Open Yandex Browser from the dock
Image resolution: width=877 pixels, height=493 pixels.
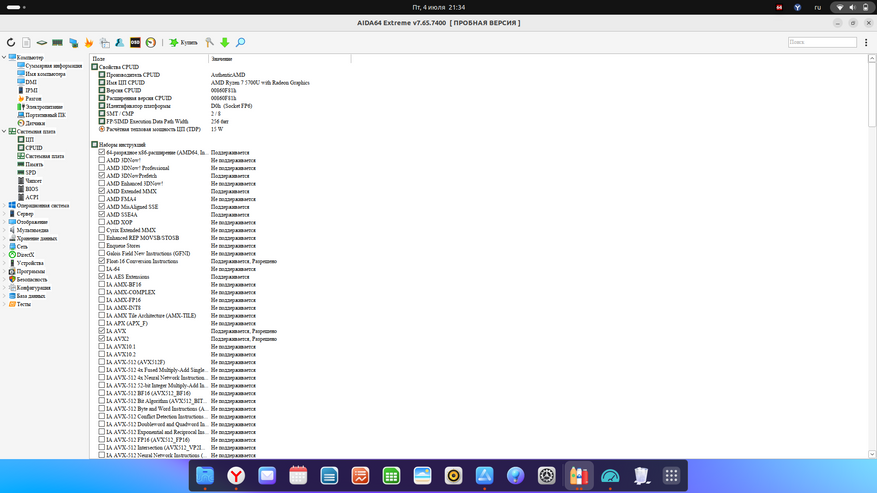click(x=236, y=476)
